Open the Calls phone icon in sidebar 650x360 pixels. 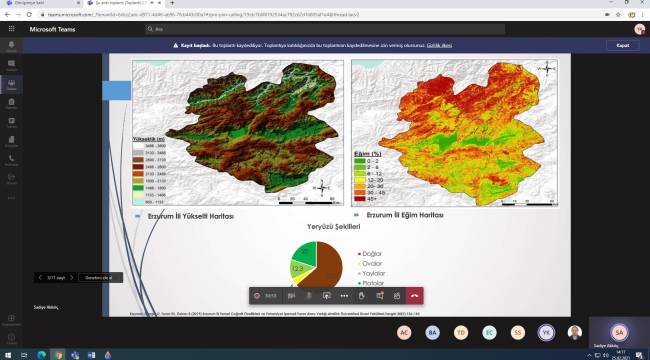(x=11, y=160)
